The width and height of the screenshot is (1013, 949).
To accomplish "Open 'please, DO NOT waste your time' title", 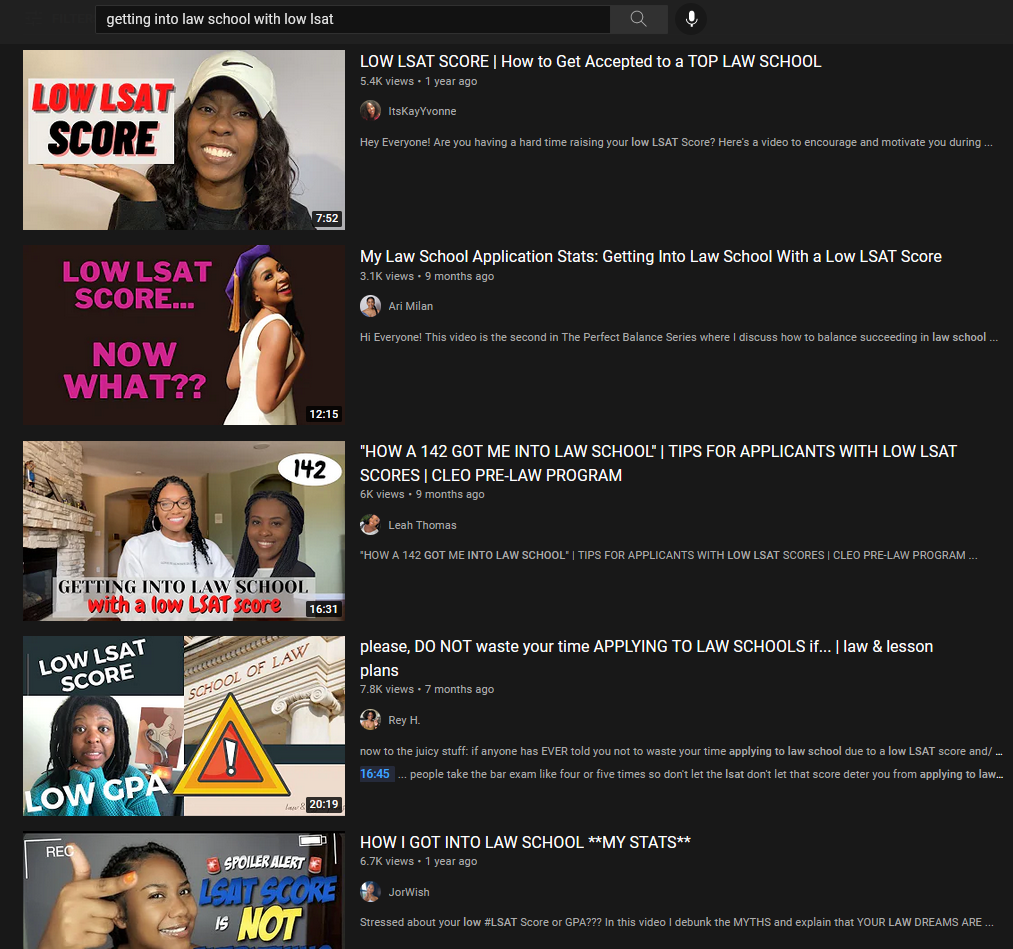I will click(x=646, y=658).
